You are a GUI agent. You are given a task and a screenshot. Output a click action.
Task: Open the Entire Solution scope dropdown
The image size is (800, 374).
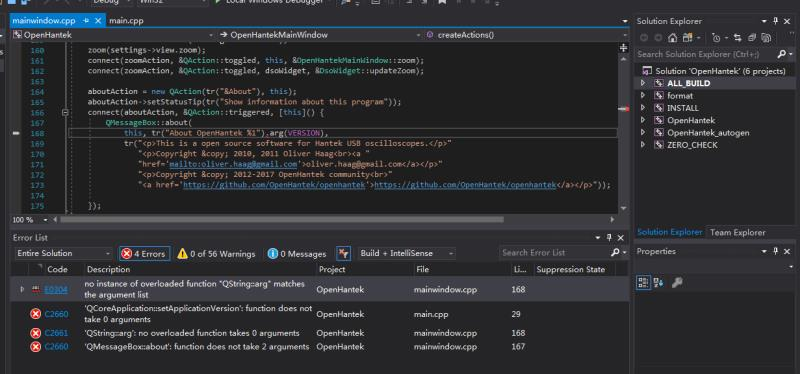[x=63, y=253]
